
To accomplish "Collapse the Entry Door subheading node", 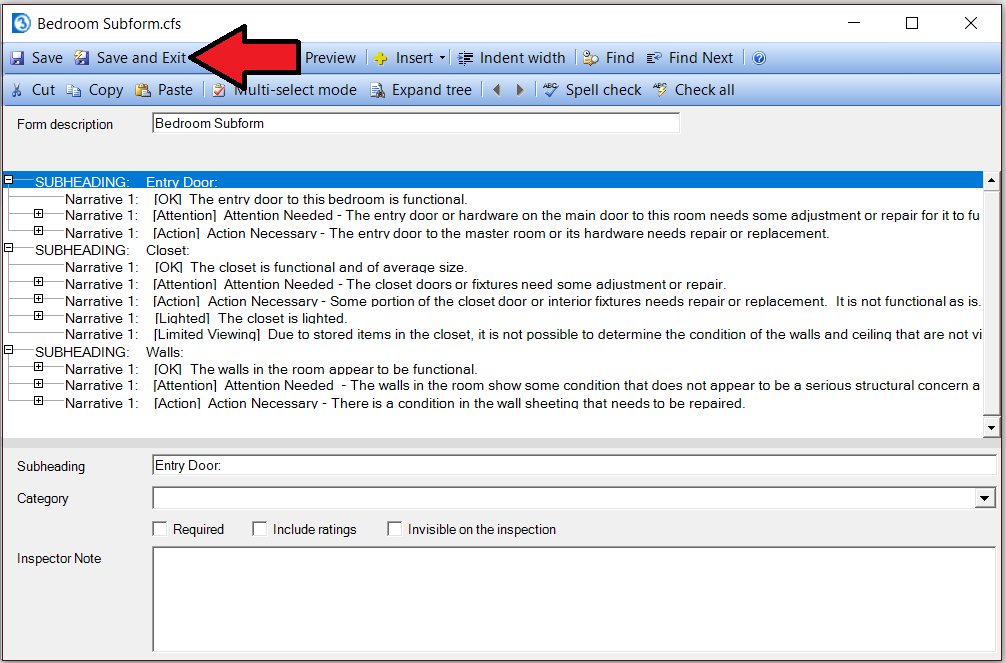I will pos(8,180).
